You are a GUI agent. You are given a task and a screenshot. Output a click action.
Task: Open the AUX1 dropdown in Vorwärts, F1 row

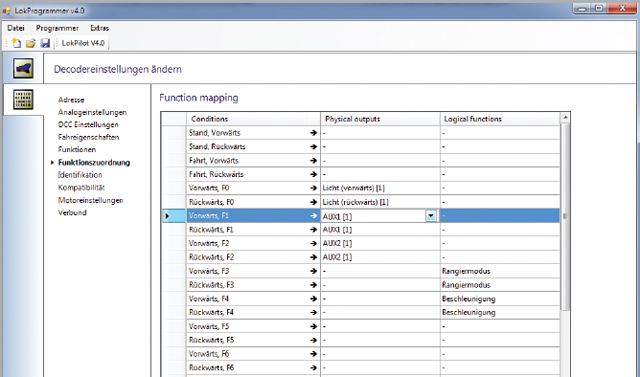pyautogui.click(x=431, y=216)
